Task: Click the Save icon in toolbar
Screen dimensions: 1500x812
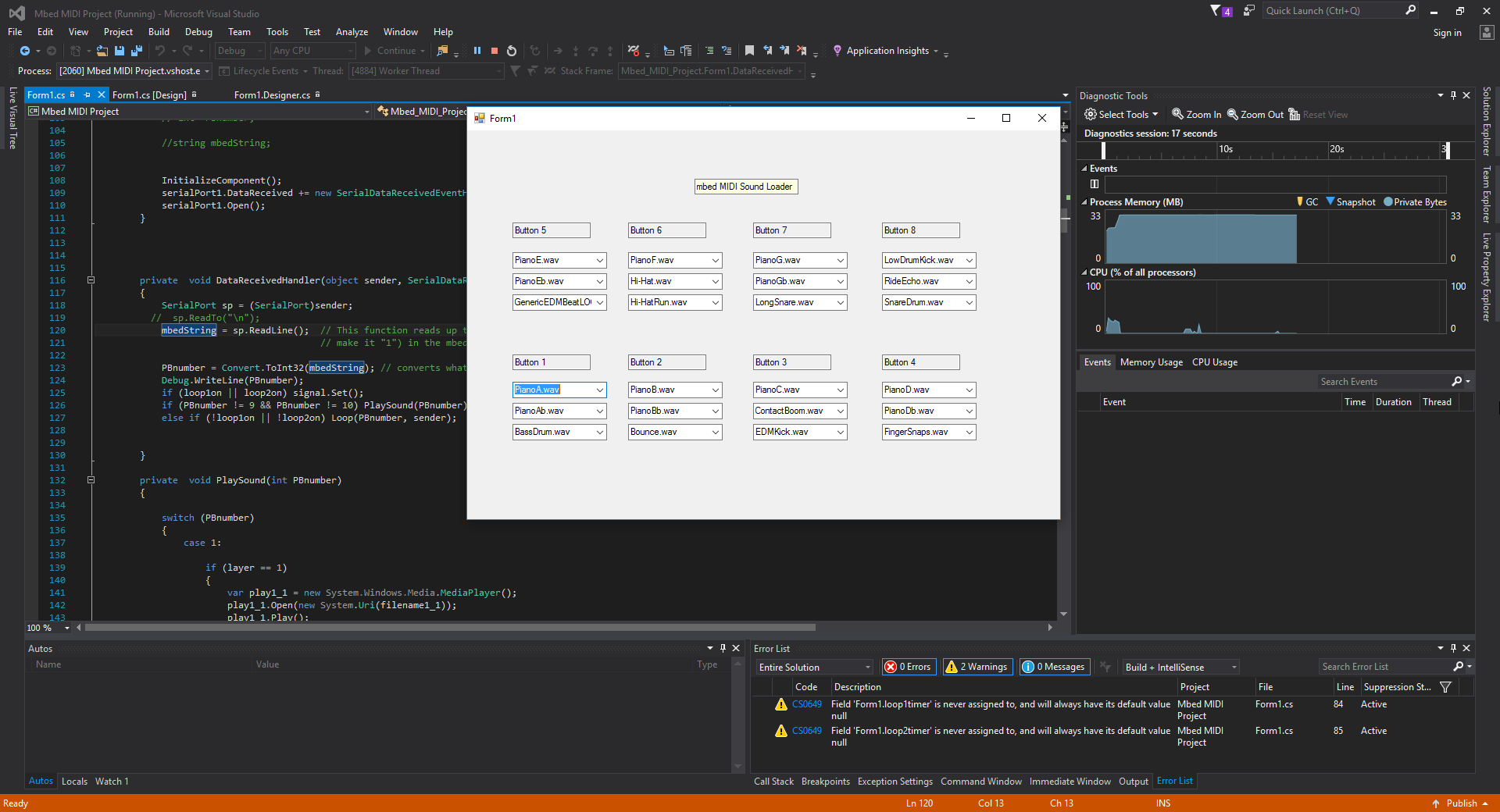Action: pyautogui.click(x=120, y=51)
